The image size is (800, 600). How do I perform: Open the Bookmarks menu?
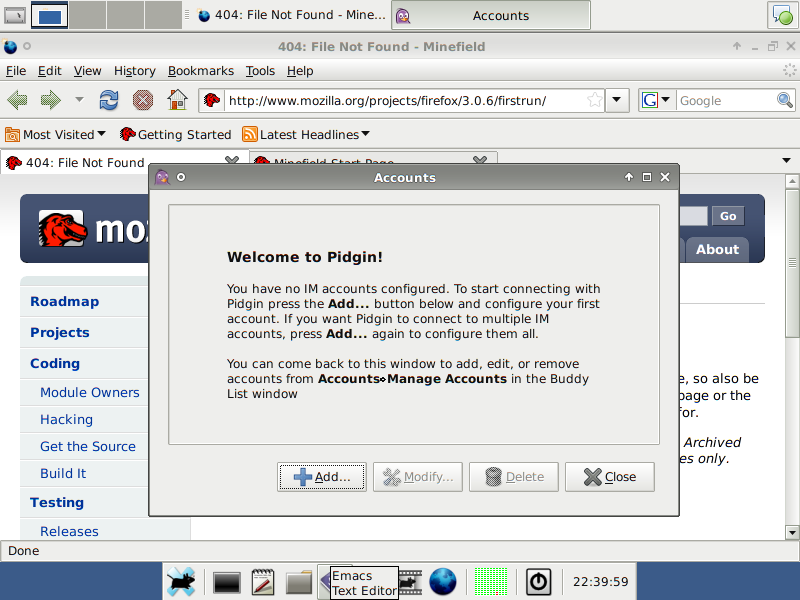click(201, 71)
